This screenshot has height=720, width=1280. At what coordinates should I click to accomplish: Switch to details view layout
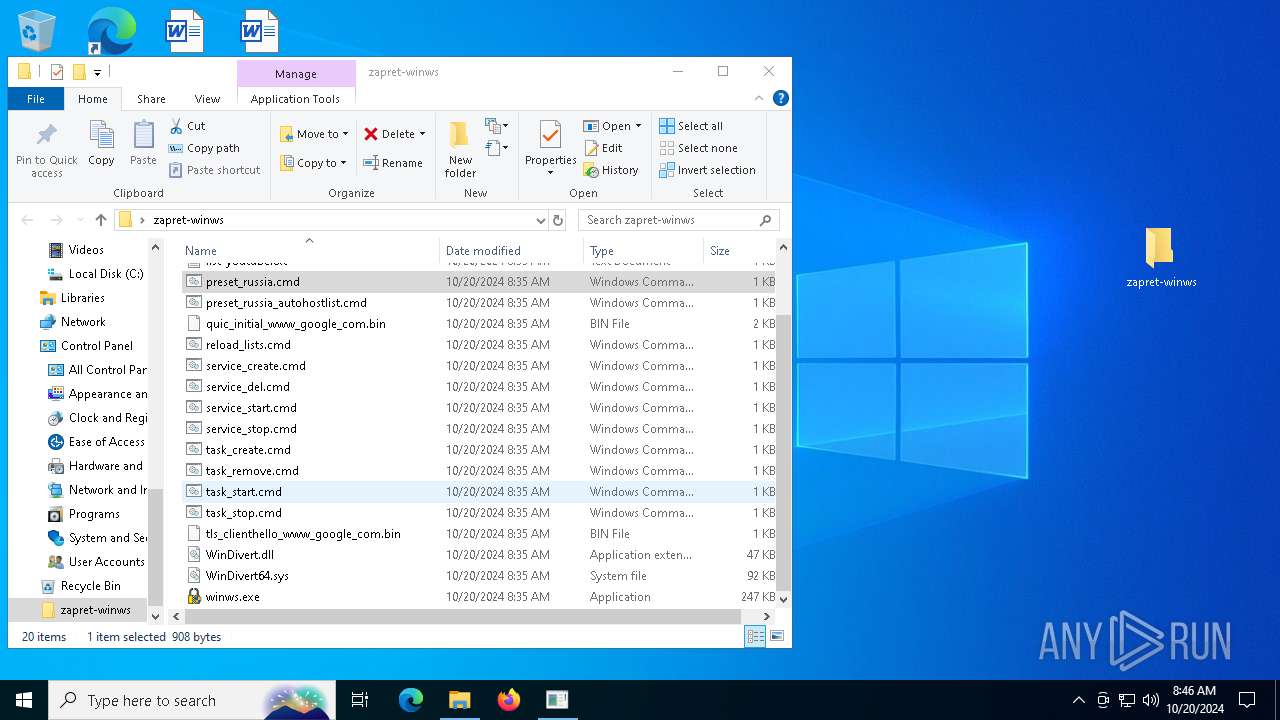tap(755, 636)
